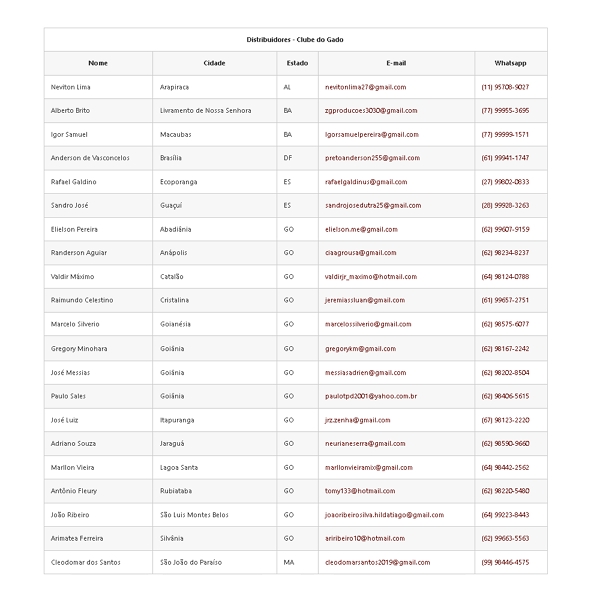Select the Nome column header
The image size is (600, 600).
[98, 63]
